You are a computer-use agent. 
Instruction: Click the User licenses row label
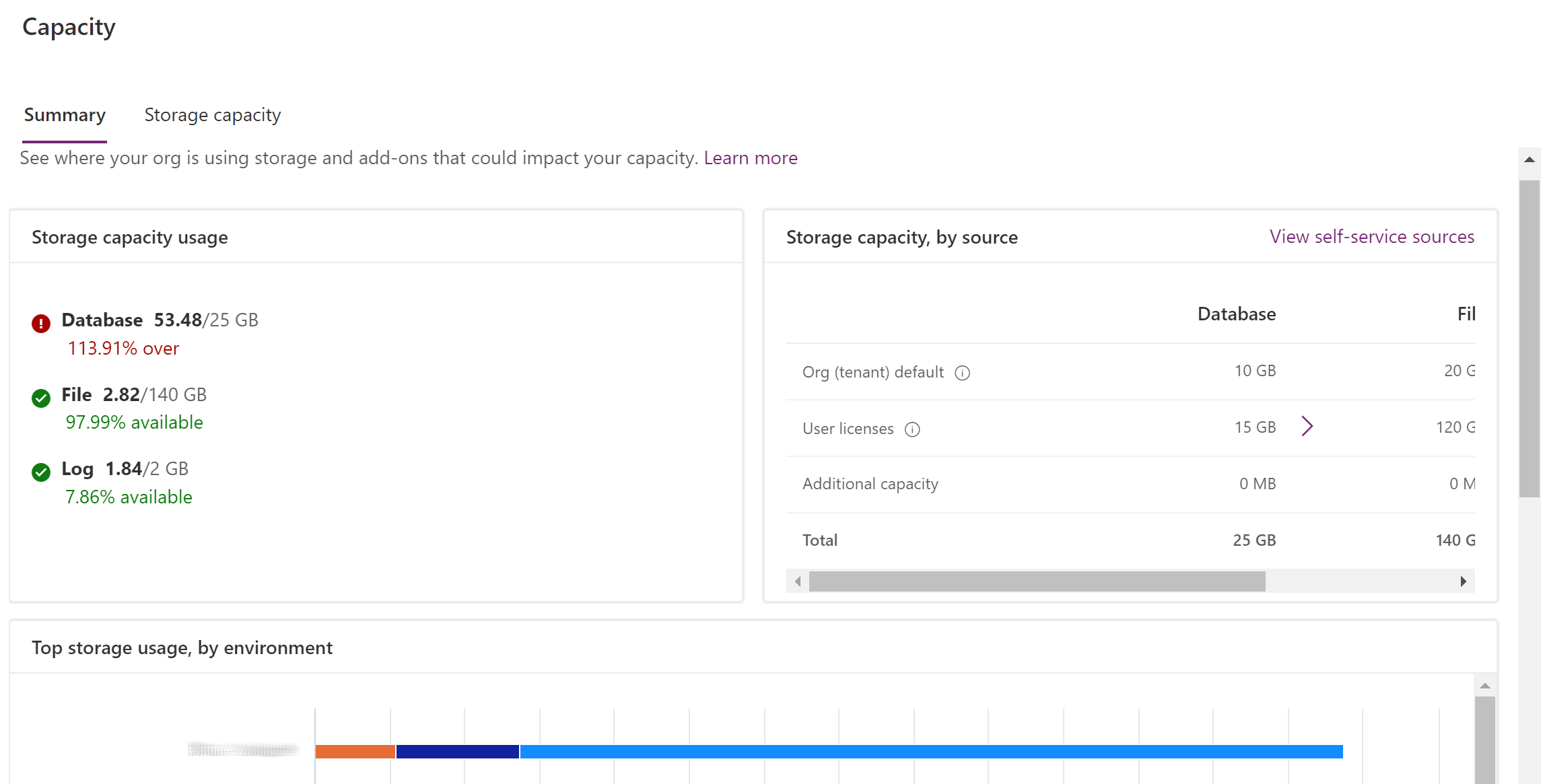[x=848, y=429]
